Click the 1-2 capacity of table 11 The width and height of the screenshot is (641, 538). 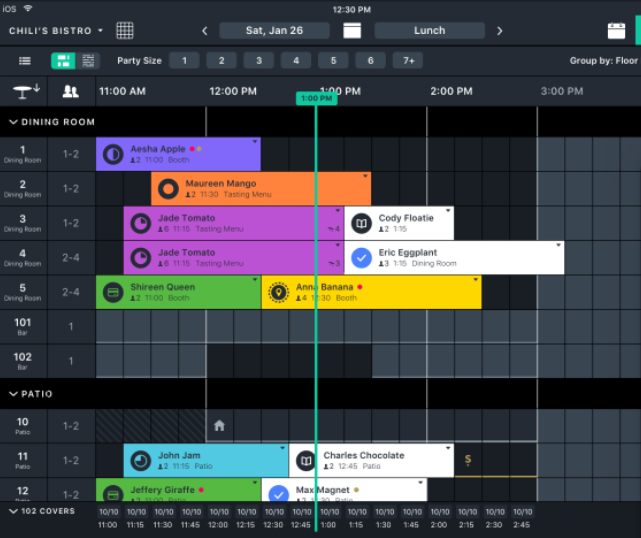pos(71,461)
